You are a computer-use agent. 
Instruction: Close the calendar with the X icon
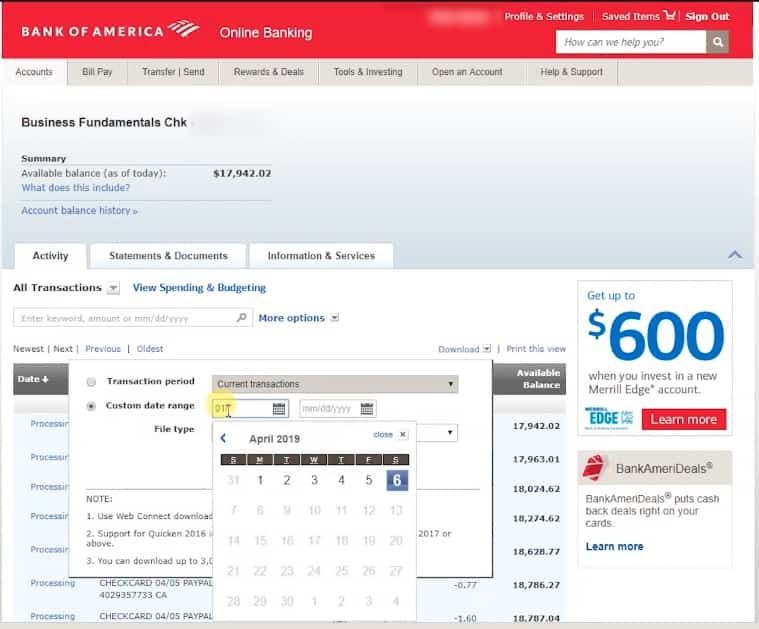point(403,434)
